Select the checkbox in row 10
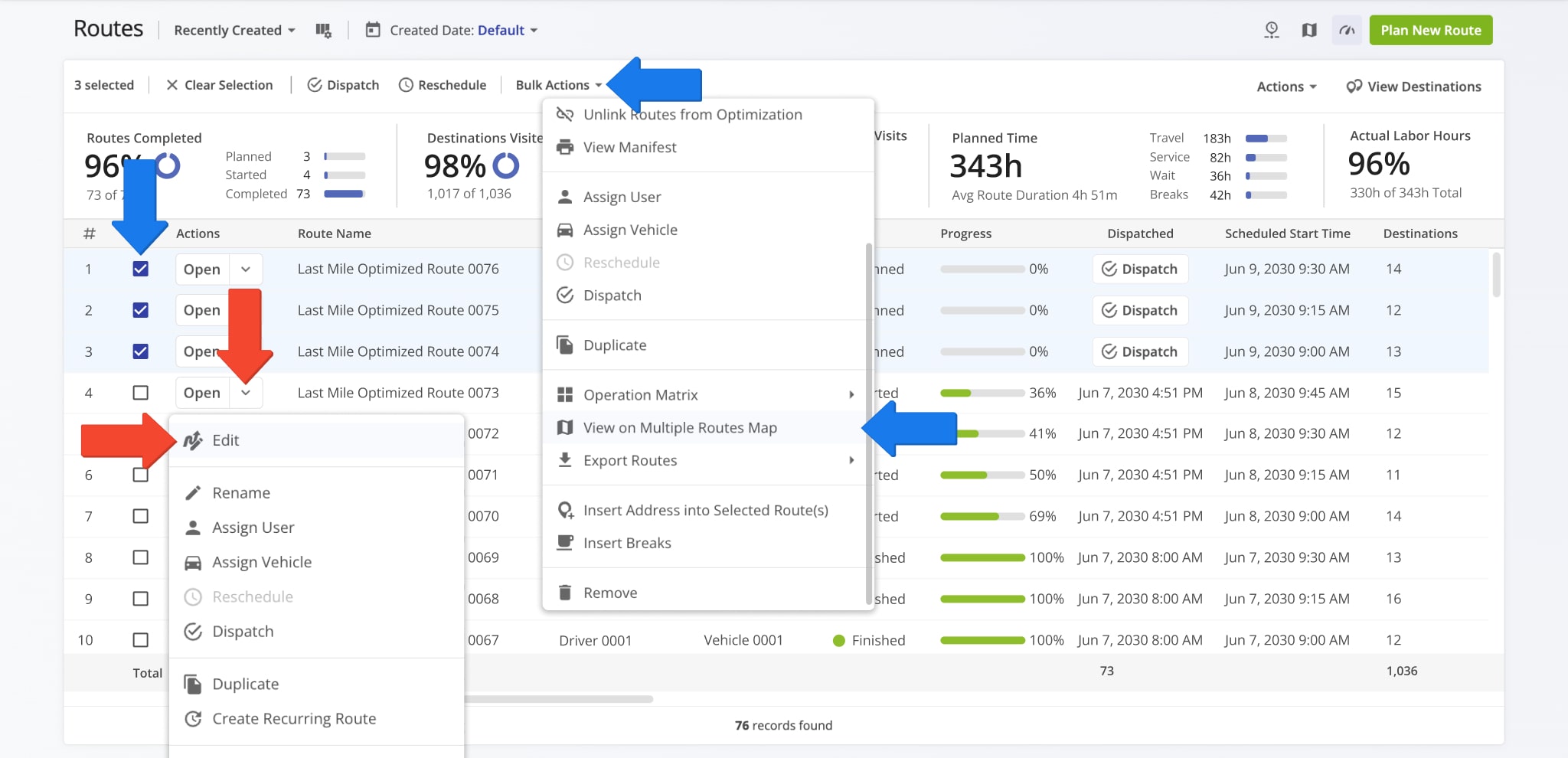The width and height of the screenshot is (1568, 758). 140,640
